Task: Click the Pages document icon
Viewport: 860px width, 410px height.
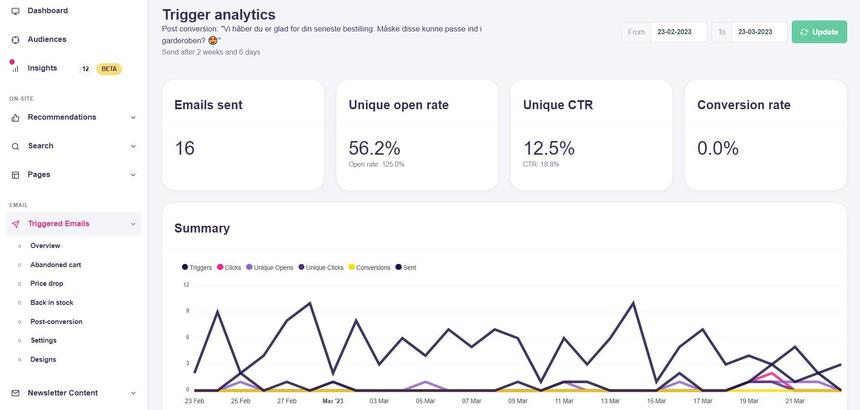Action: pos(15,175)
